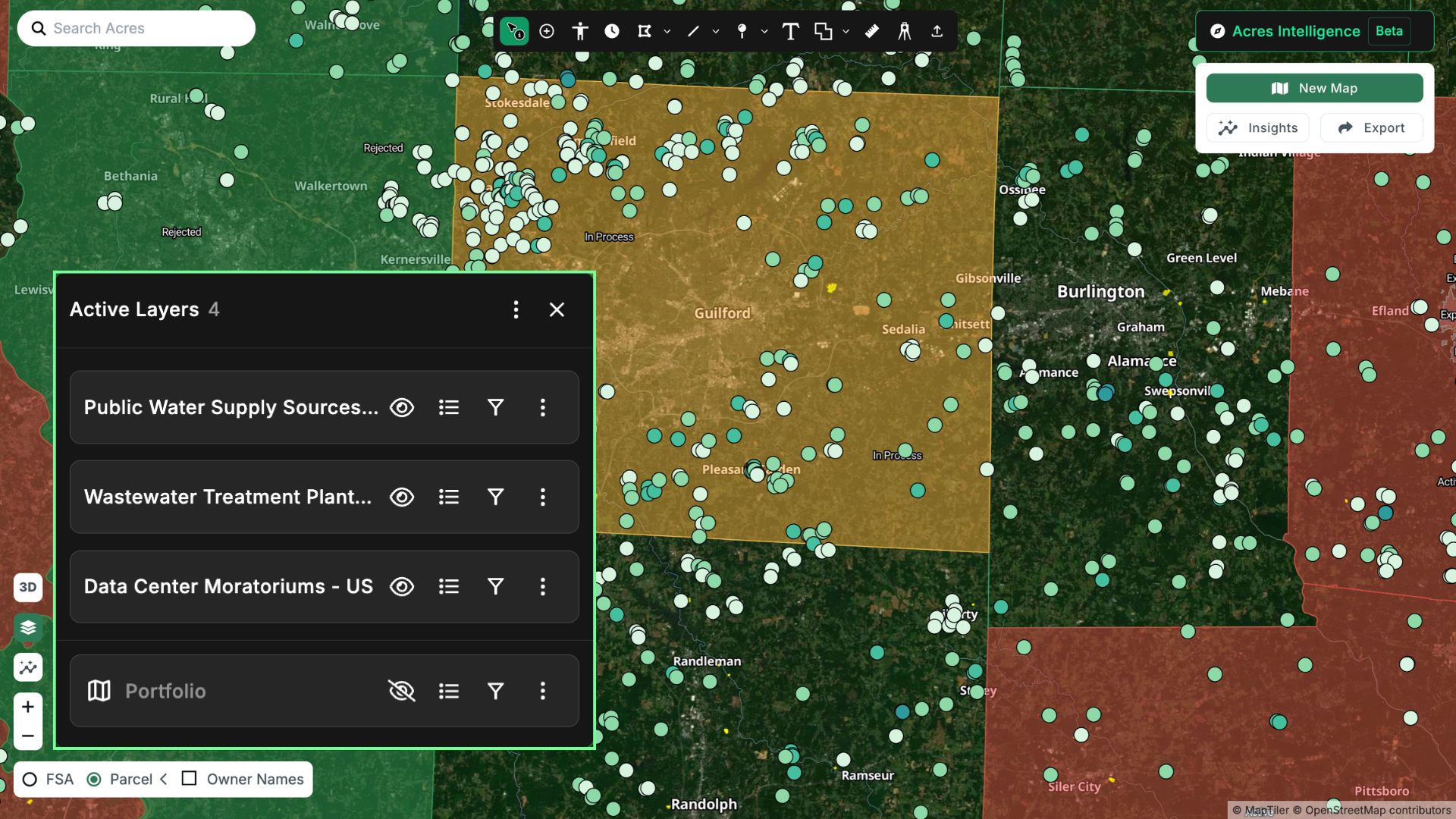Select the line draw tool
Image resolution: width=1456 pixels, height=819 pixels.
693,31
